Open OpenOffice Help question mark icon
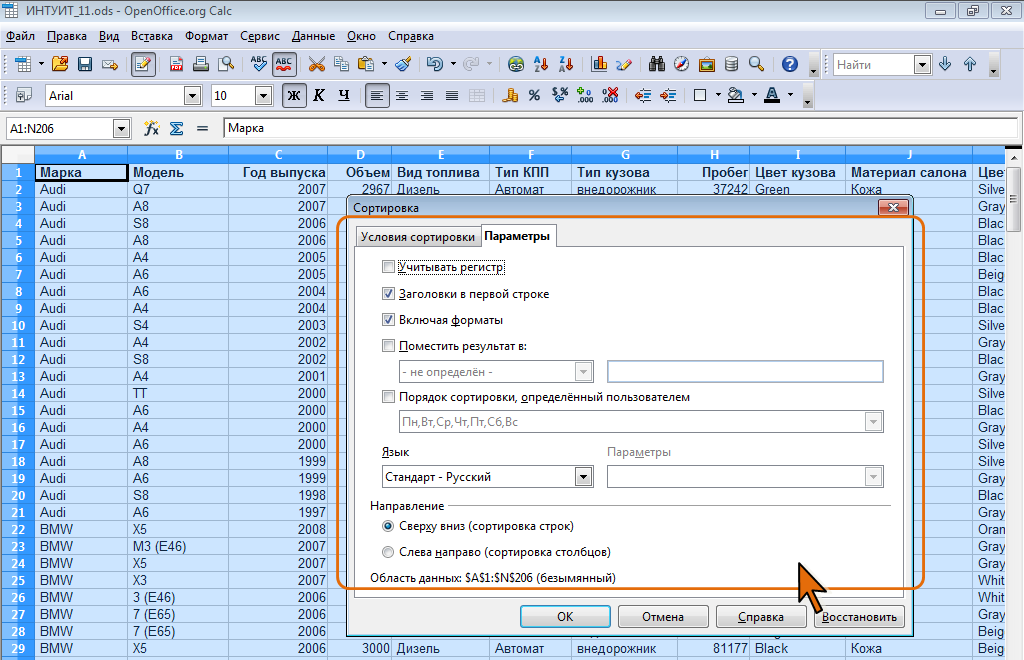 point(790,64)
